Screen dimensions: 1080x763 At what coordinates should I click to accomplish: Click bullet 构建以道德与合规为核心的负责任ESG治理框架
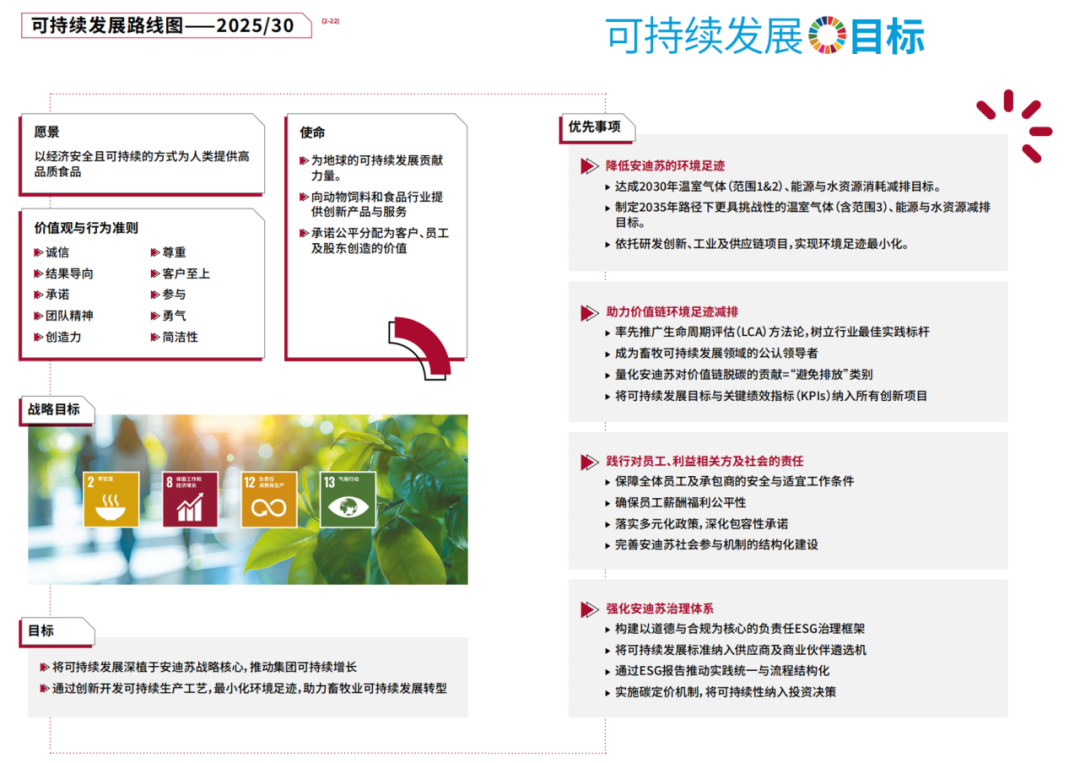(x=740, y=629)
